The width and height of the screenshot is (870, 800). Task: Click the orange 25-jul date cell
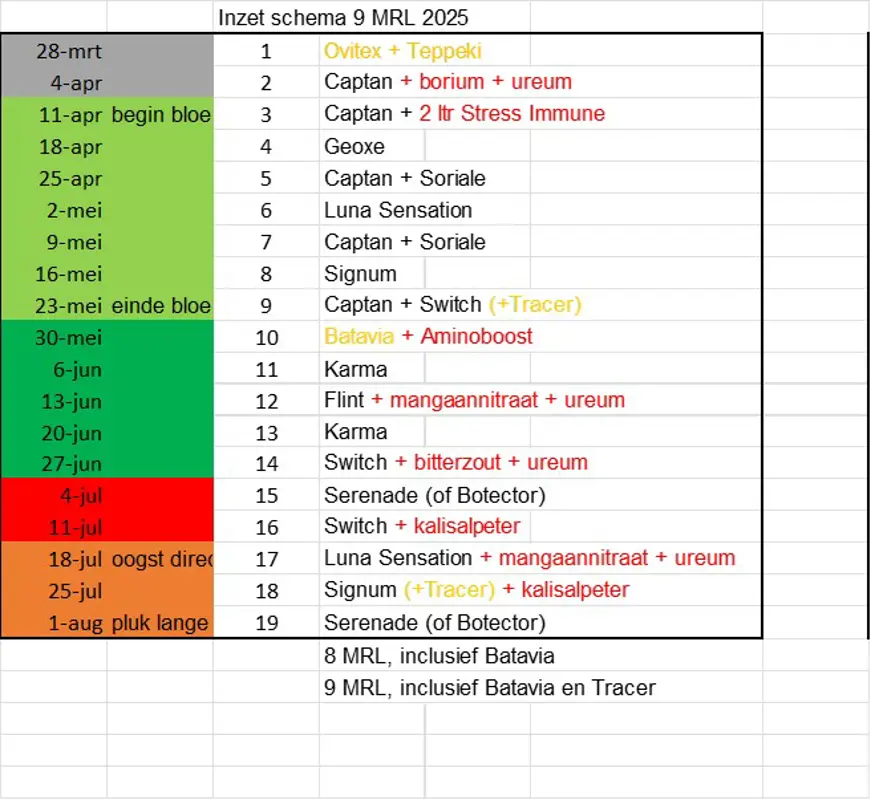tap(75, 591)
